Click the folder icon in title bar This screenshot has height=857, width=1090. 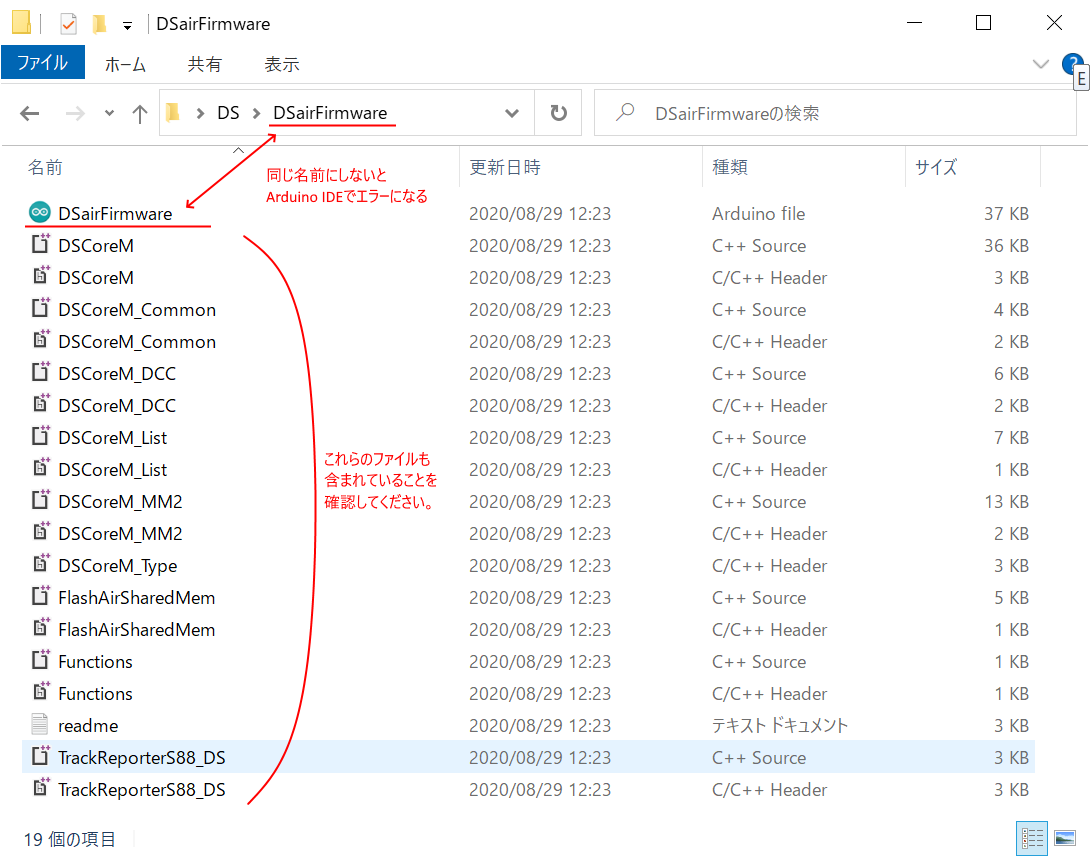[22, 23]
